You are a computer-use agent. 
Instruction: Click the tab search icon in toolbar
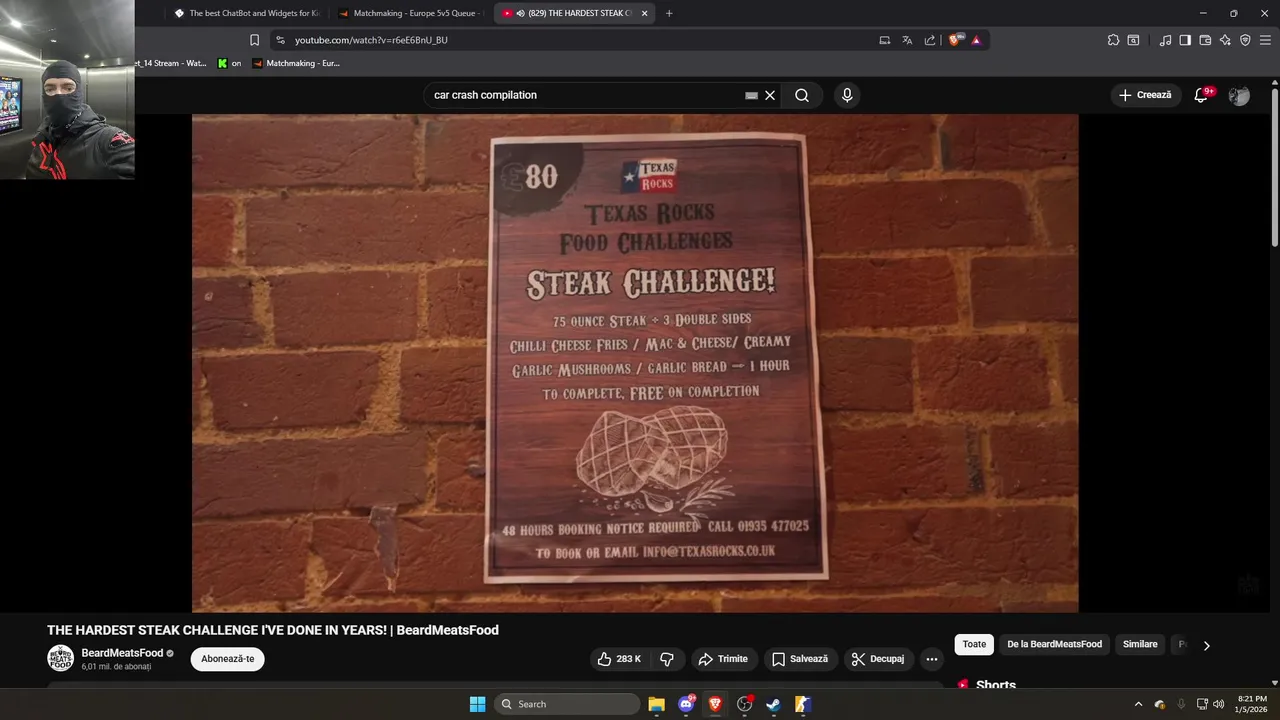(x=1133, y=40)
